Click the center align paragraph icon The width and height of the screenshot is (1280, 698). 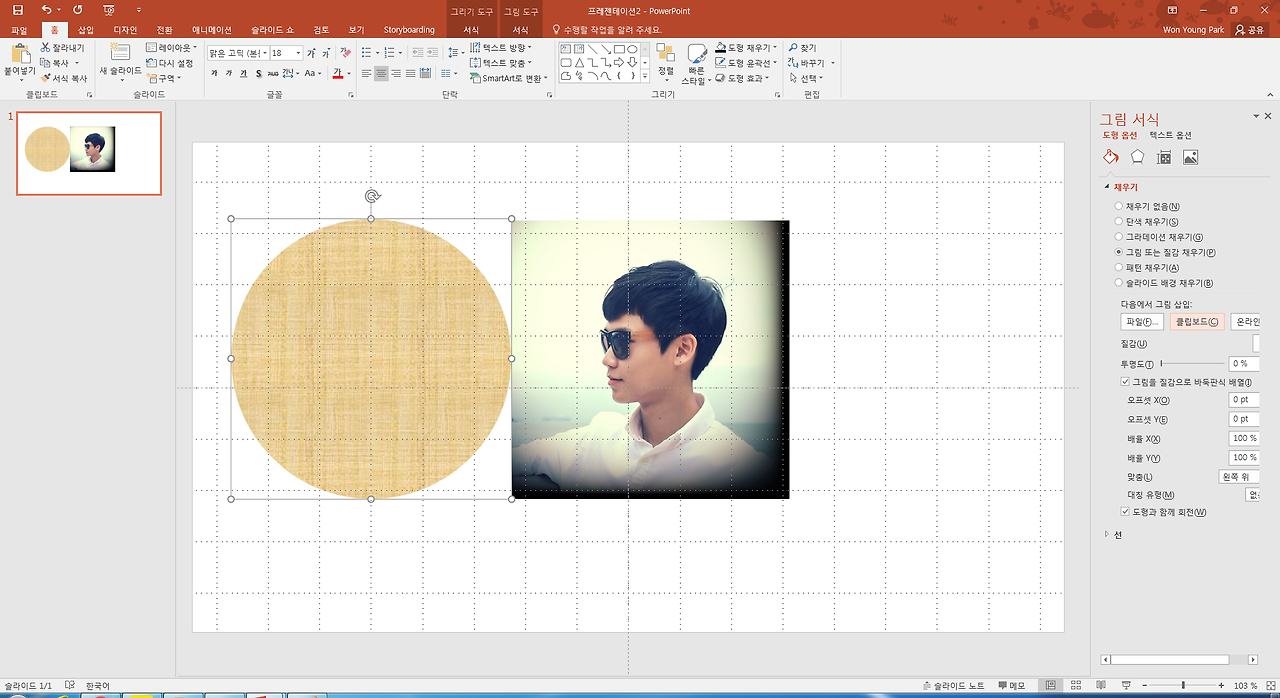click(381, 74)
